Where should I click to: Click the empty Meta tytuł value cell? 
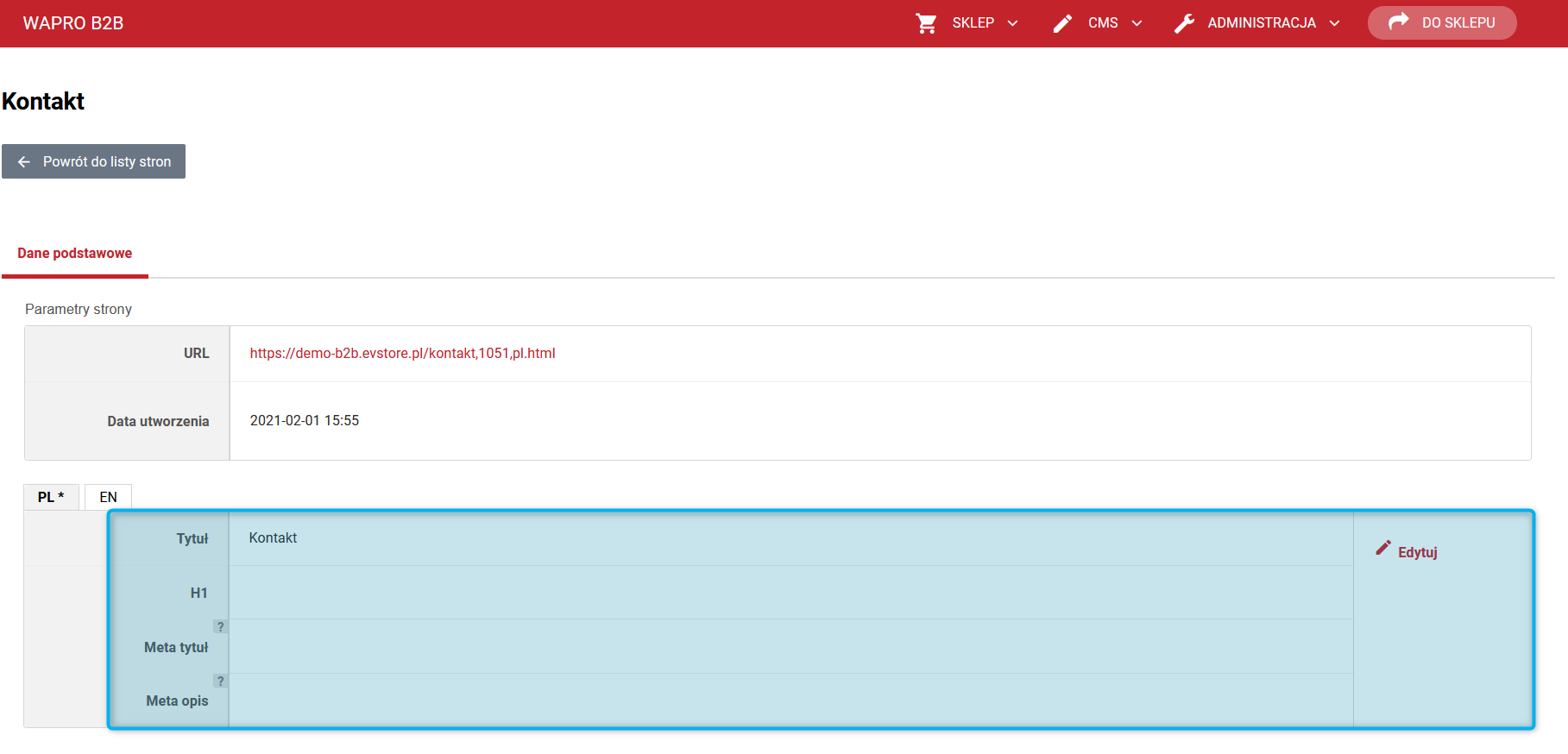tap(791, 646)
